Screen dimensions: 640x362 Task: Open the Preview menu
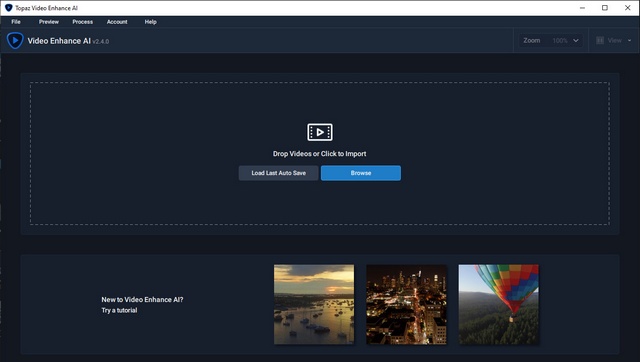click(x=49, y=22)
